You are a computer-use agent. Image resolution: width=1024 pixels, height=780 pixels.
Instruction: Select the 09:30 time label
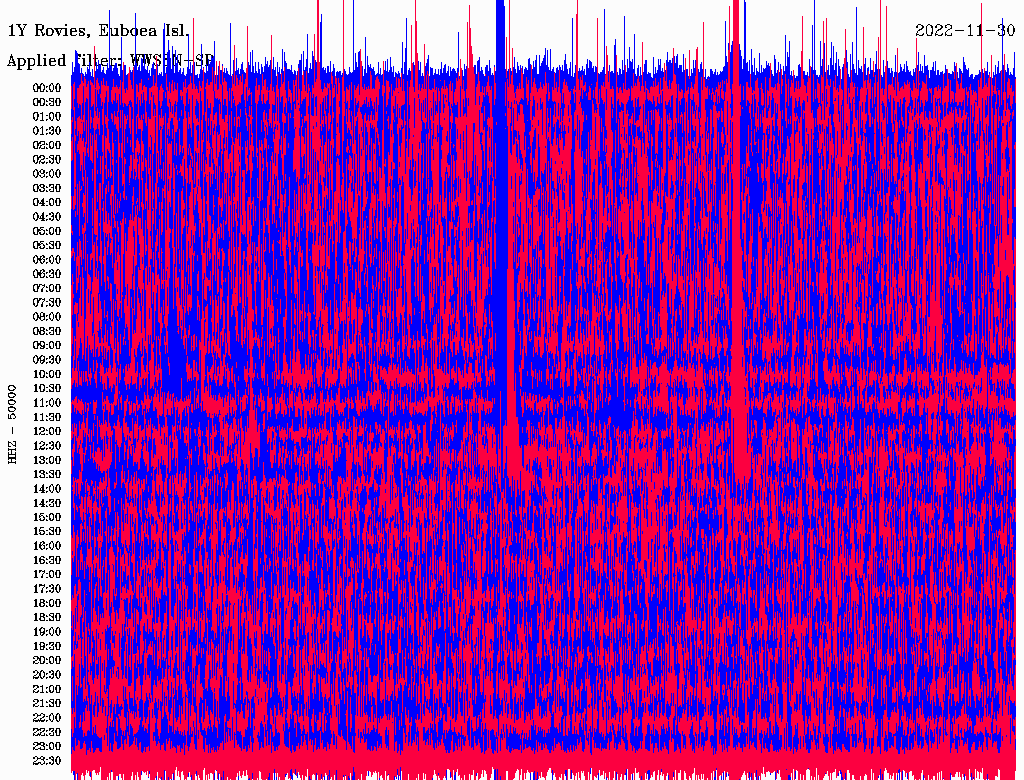point(47,360)
